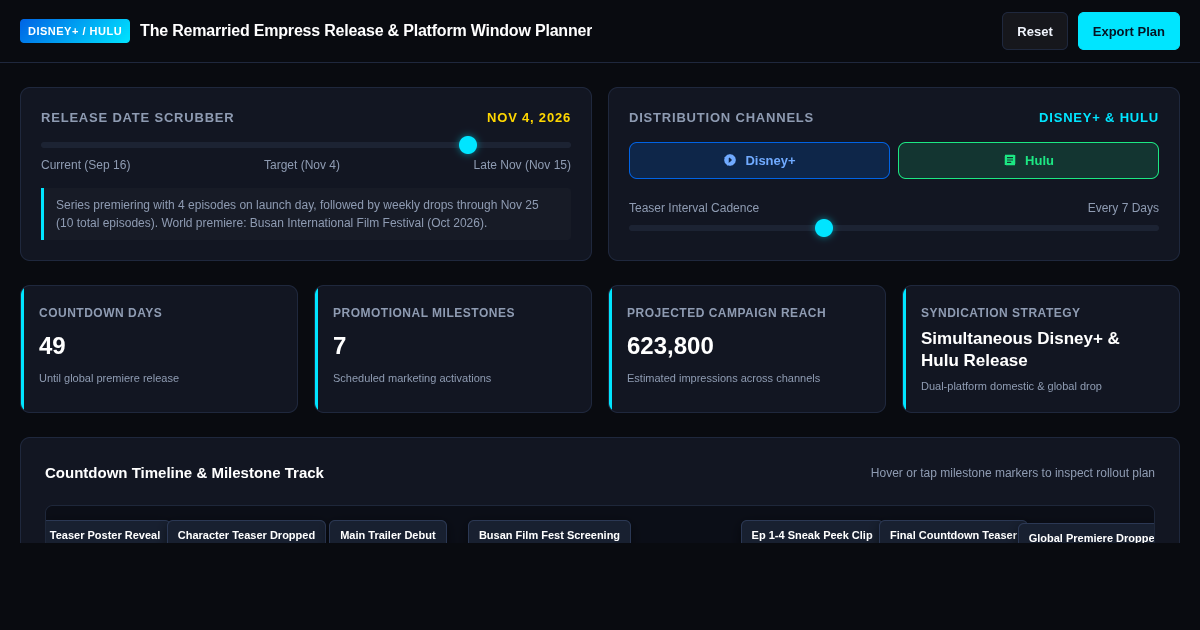This screenshot has height=630, width=1200.
Task: Export the release plan
Action: pos(1129,31)
